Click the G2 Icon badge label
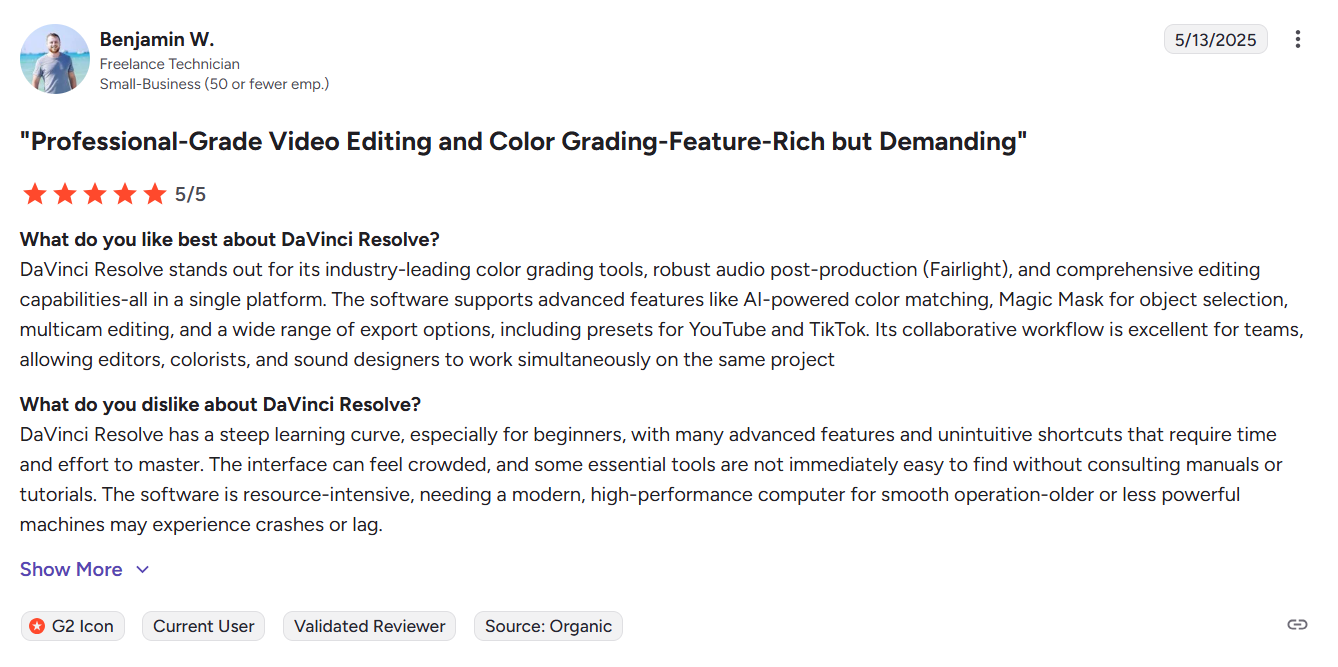1338x667 pixels. [x=82, y=626]
